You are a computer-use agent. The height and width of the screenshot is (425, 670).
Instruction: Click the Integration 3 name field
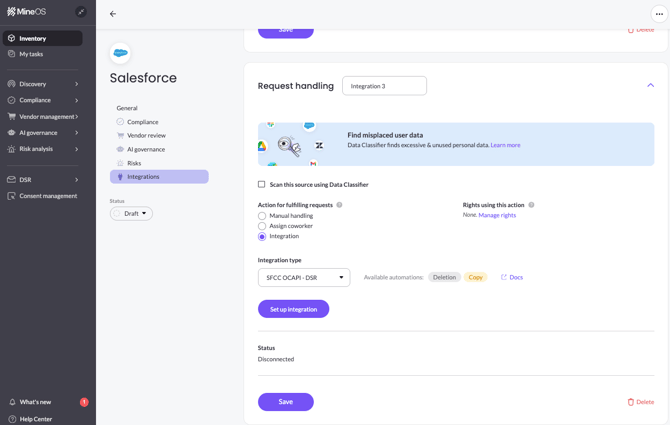tap(384, 86)
